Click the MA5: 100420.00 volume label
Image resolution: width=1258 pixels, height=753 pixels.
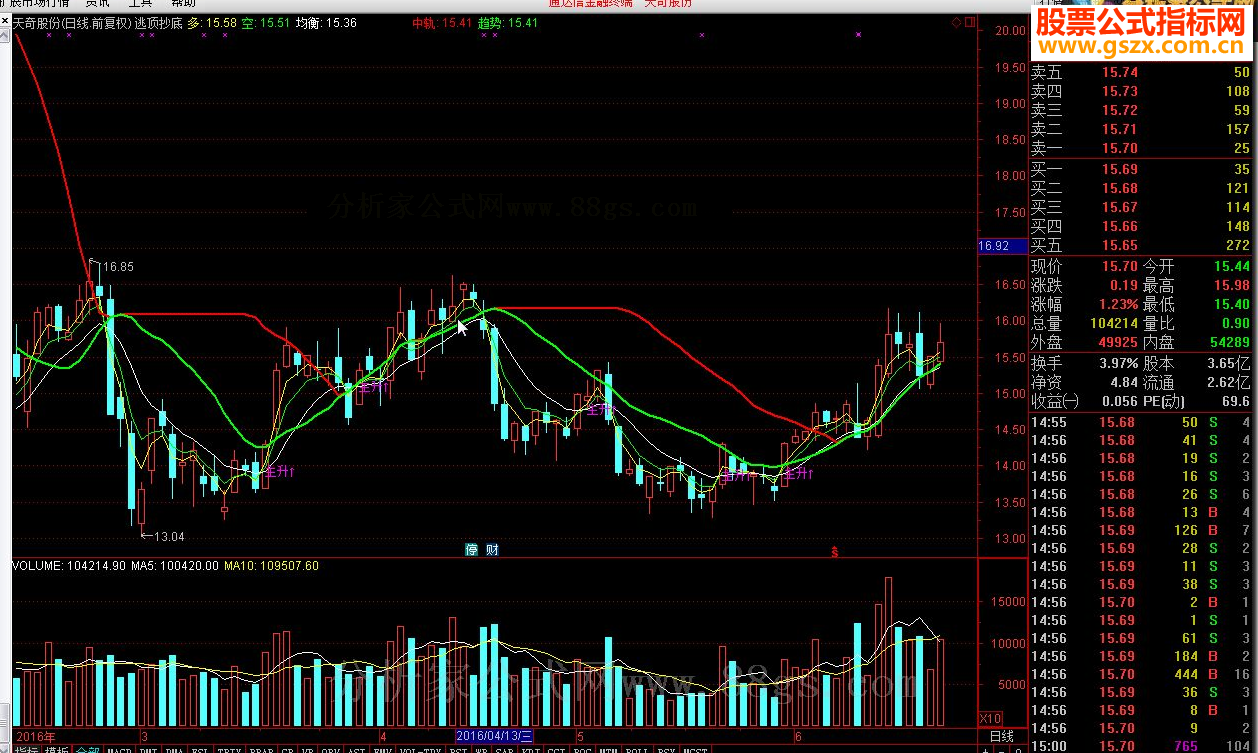pos(175,566)
